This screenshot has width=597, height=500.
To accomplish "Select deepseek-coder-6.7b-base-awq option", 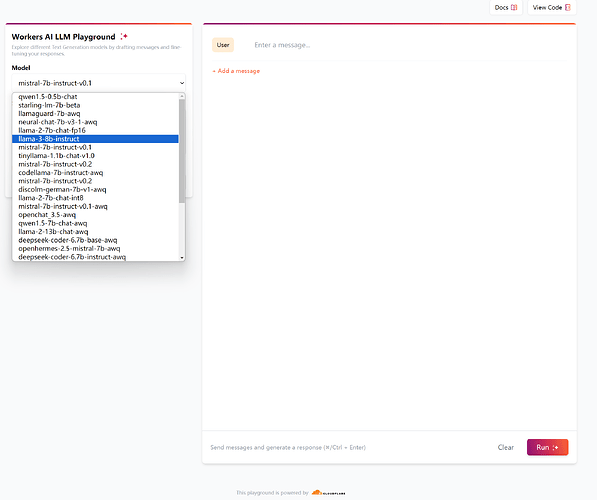I will (95, 240).
